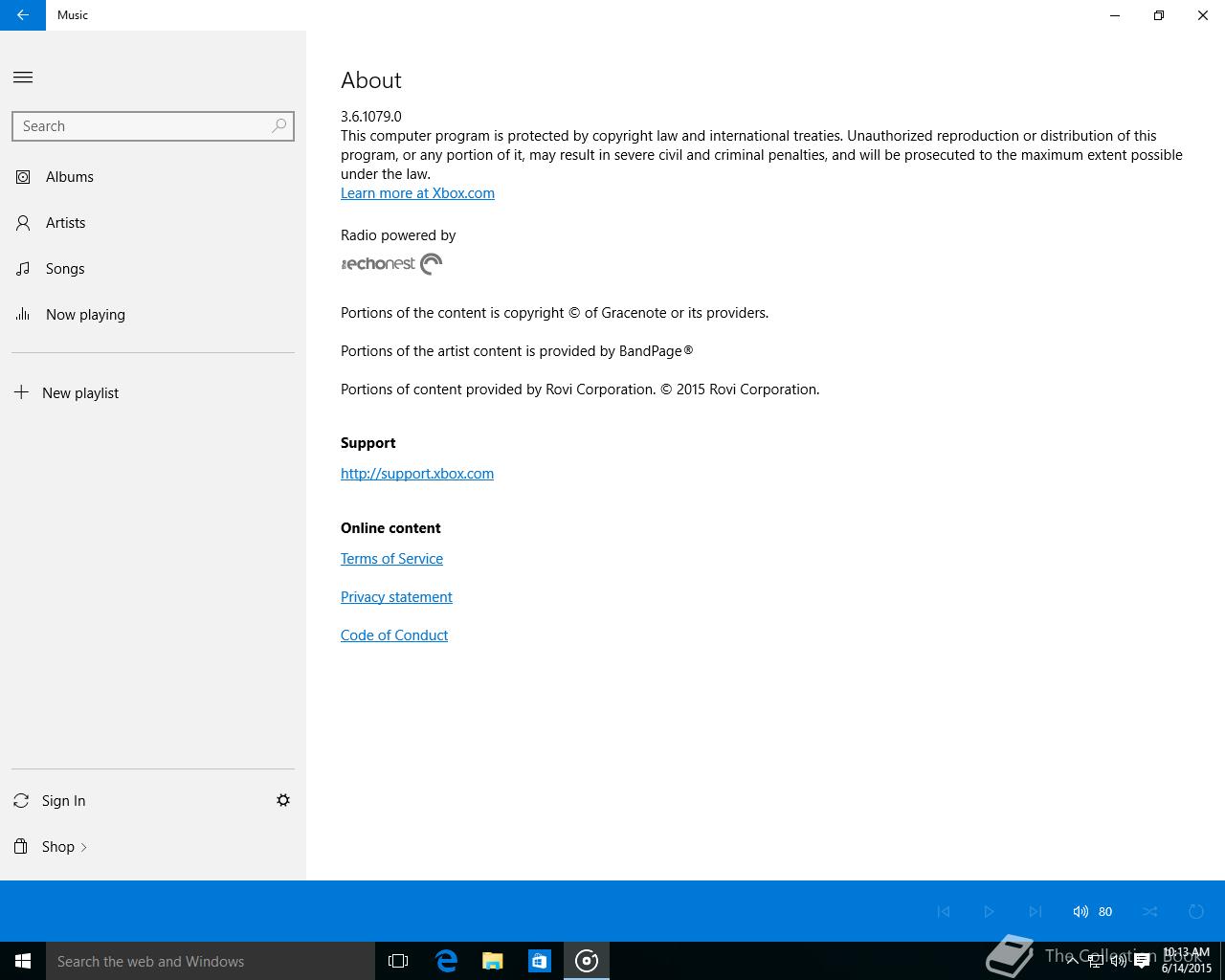Click the About heading

click(x=371, y=80)
